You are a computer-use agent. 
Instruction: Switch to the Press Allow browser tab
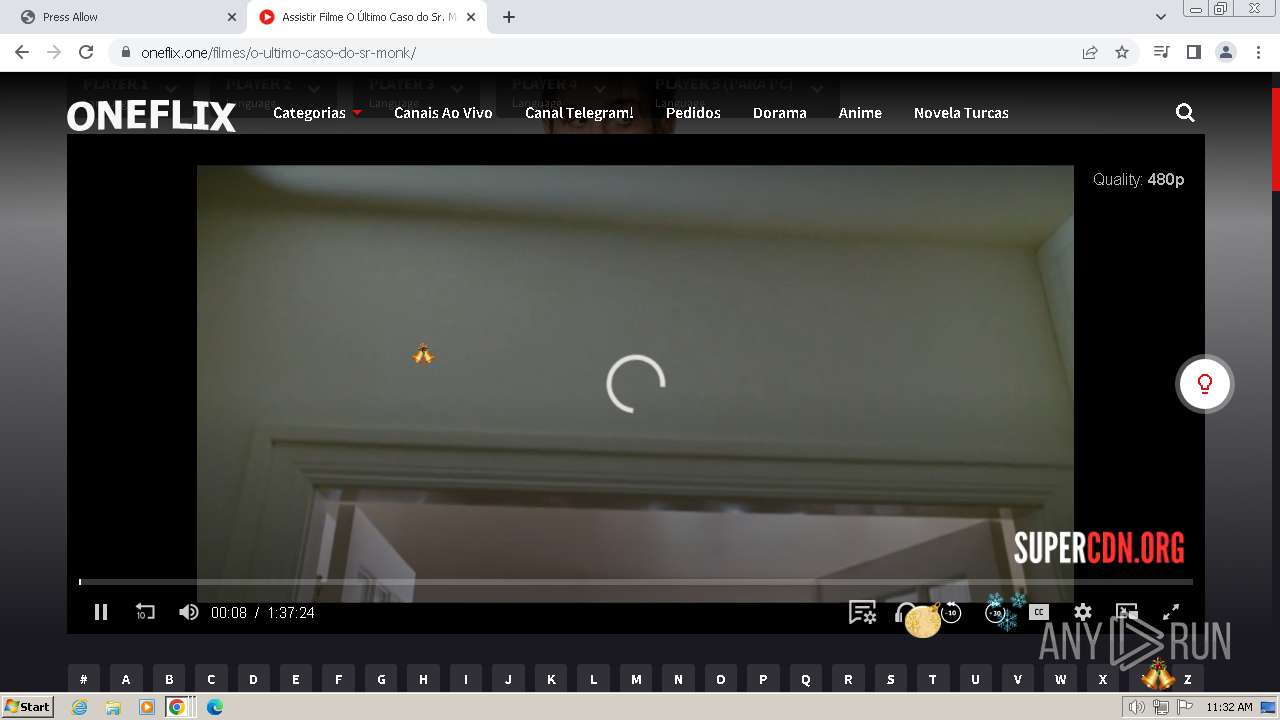point(125,17)
